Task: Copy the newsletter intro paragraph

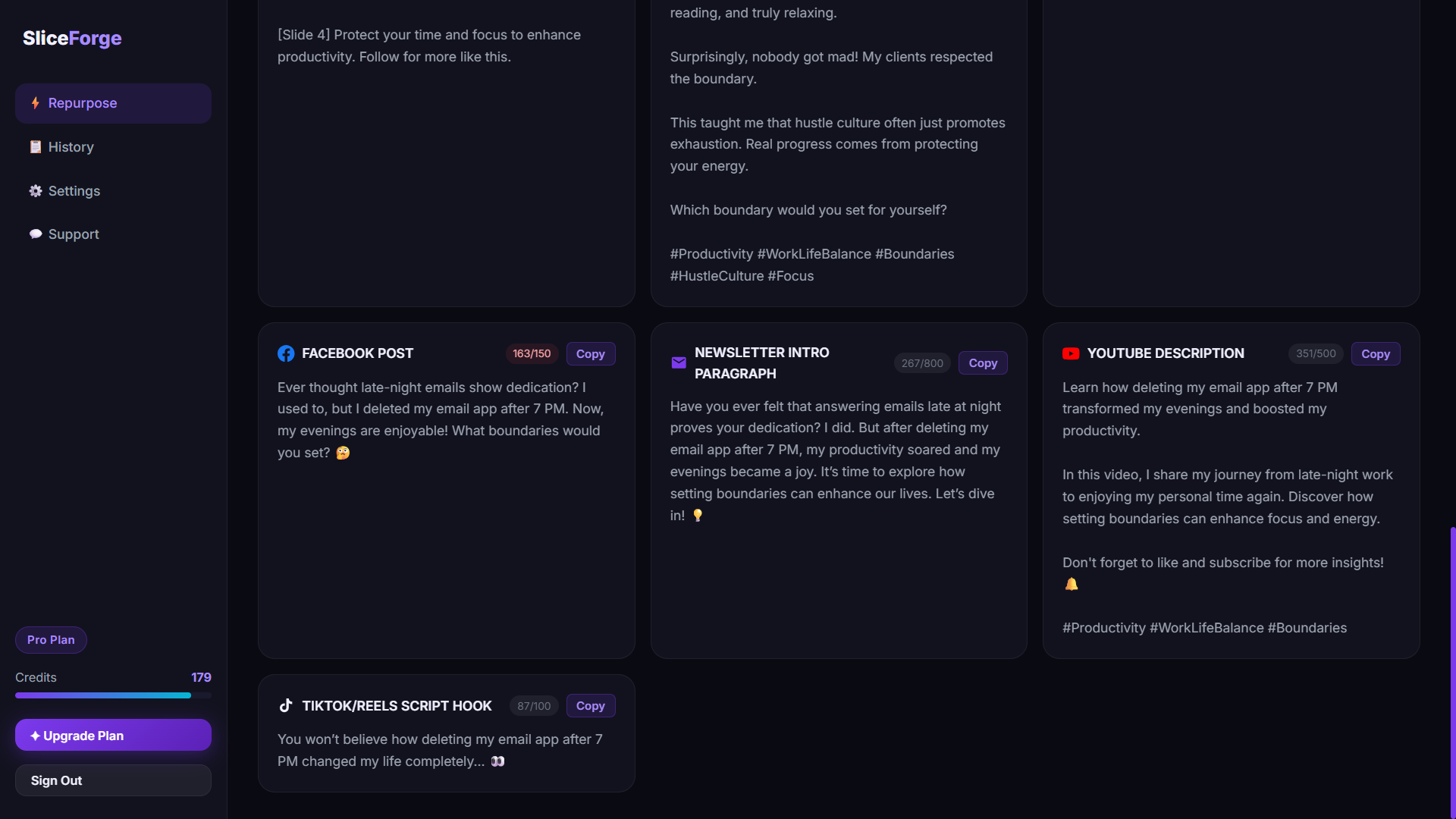Action: [983, 363]
